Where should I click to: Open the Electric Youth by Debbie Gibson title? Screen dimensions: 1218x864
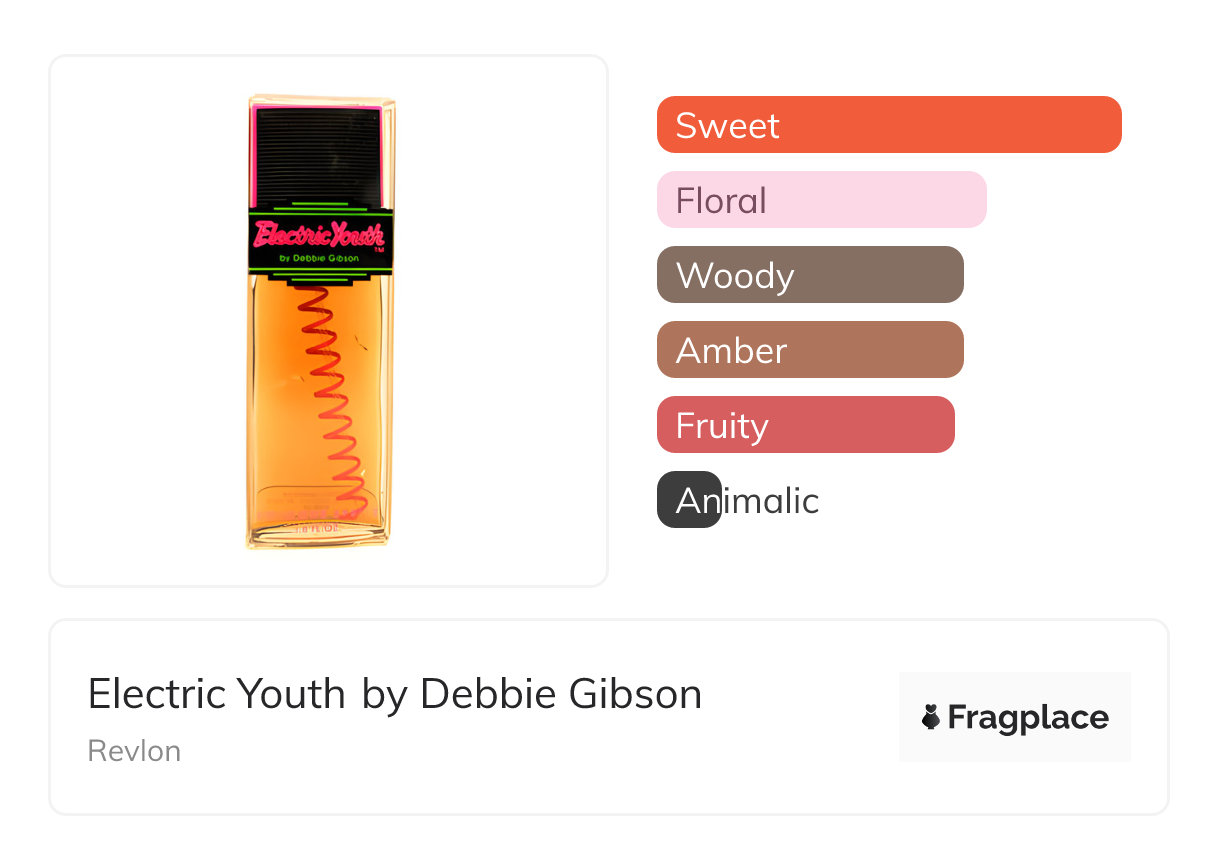394,694
